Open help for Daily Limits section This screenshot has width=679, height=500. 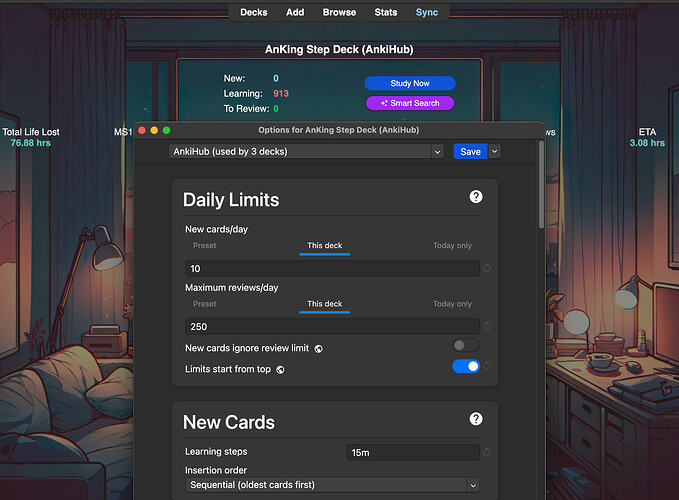(476, 198)
